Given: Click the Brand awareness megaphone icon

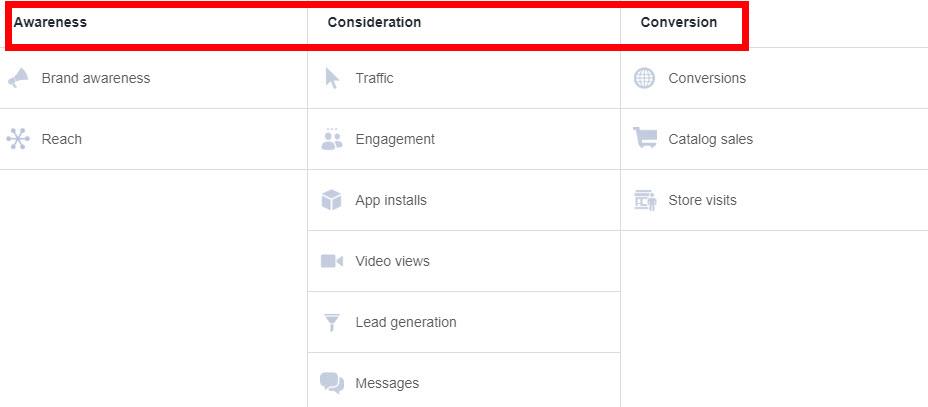Looking at the screenshot, I should [18, 78].
